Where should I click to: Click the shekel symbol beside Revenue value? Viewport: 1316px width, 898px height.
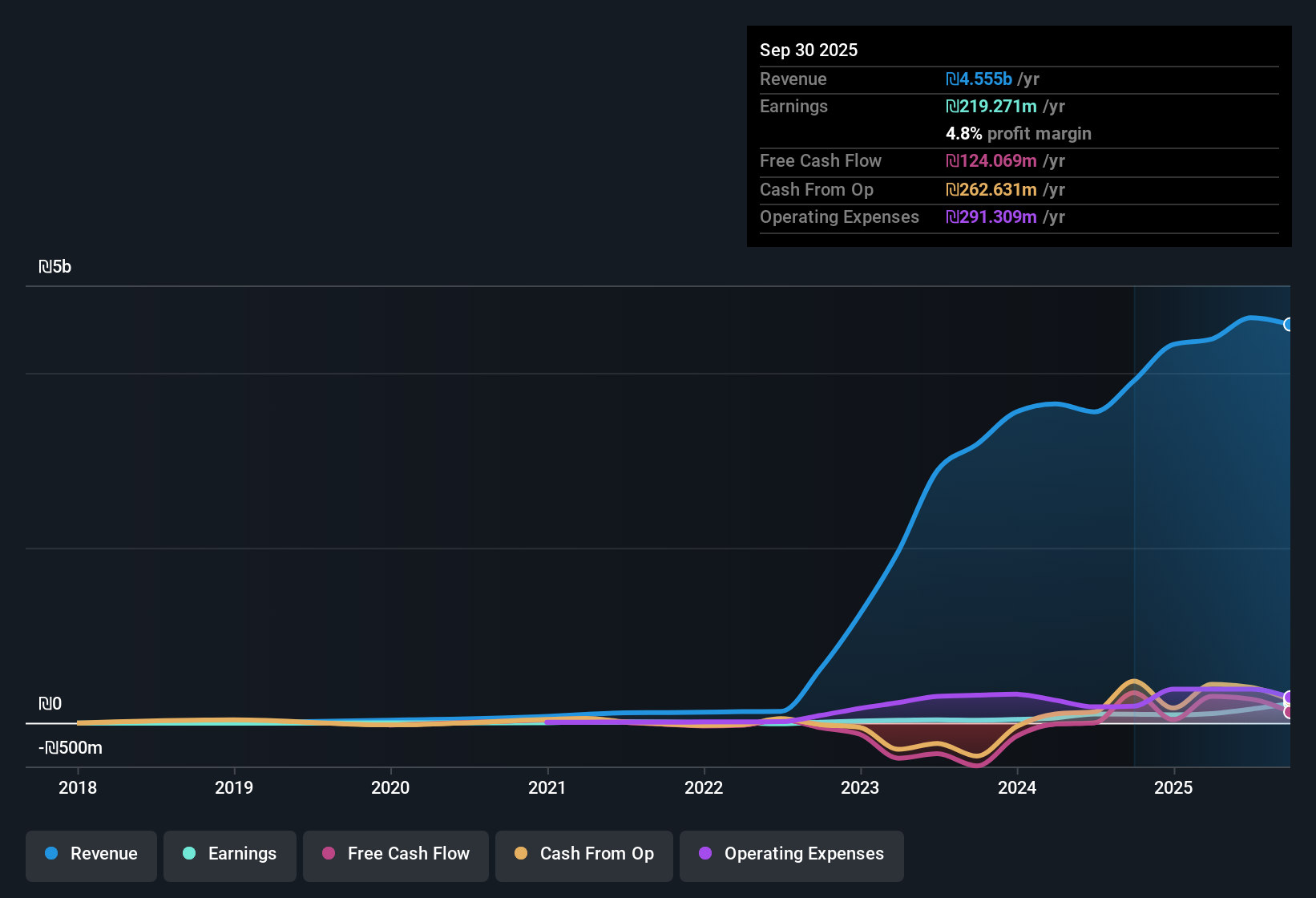pos(952,79)
